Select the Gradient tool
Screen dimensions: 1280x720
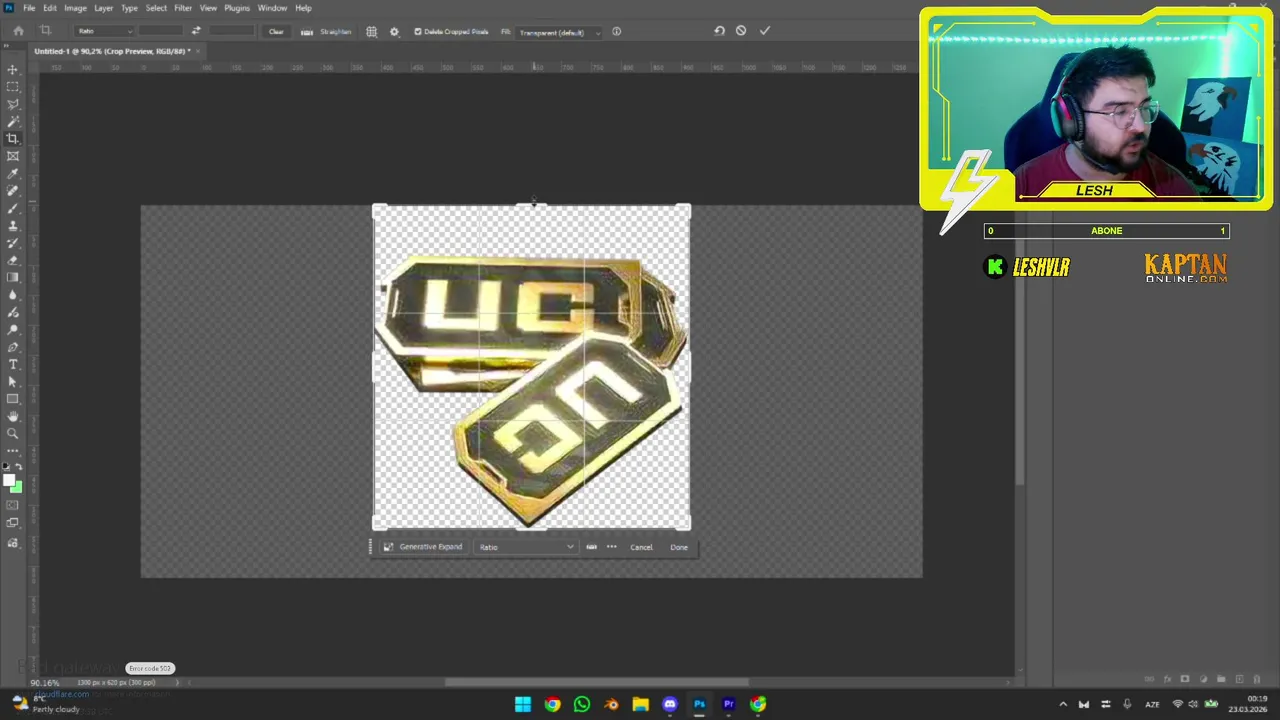click(13, 278)
